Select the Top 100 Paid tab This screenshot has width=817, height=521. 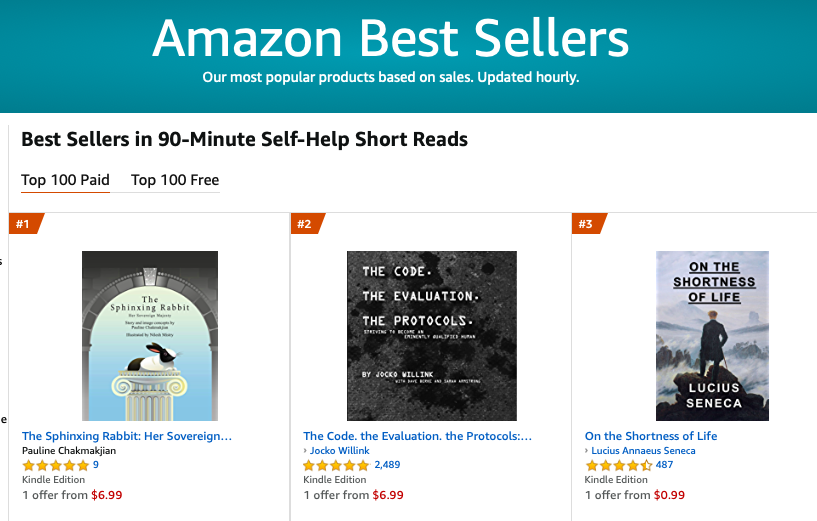pyautogui.click(x=65, y=180)
